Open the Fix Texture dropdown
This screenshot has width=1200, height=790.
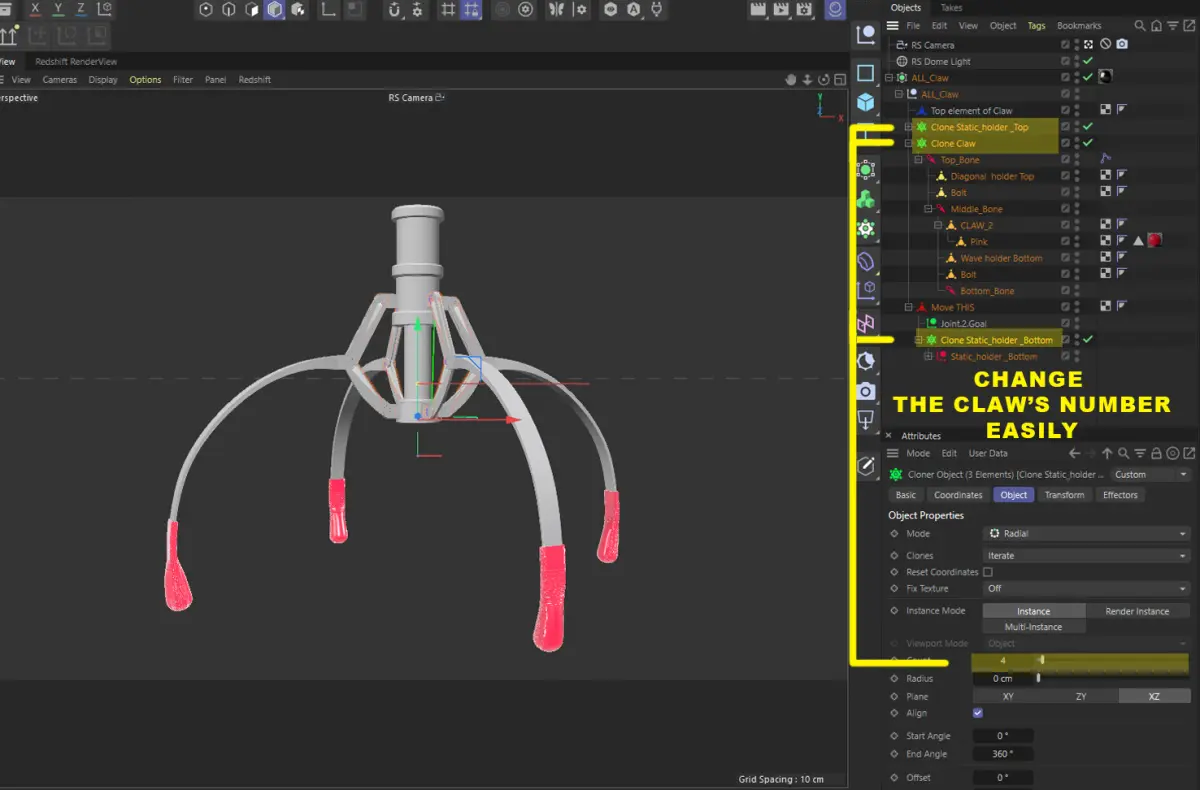[x=1086, y=589]
